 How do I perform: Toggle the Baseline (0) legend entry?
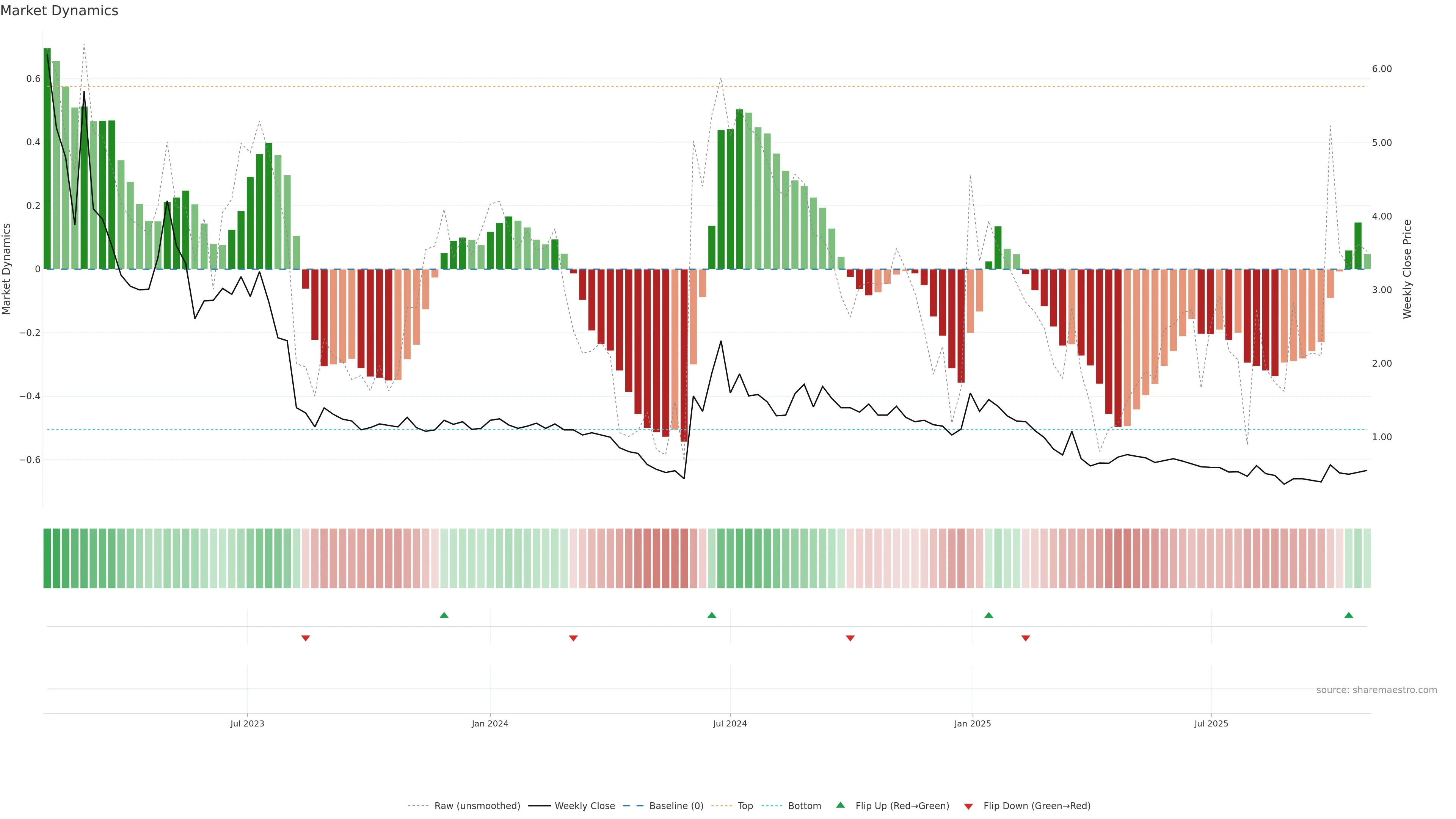pos(676,806)
